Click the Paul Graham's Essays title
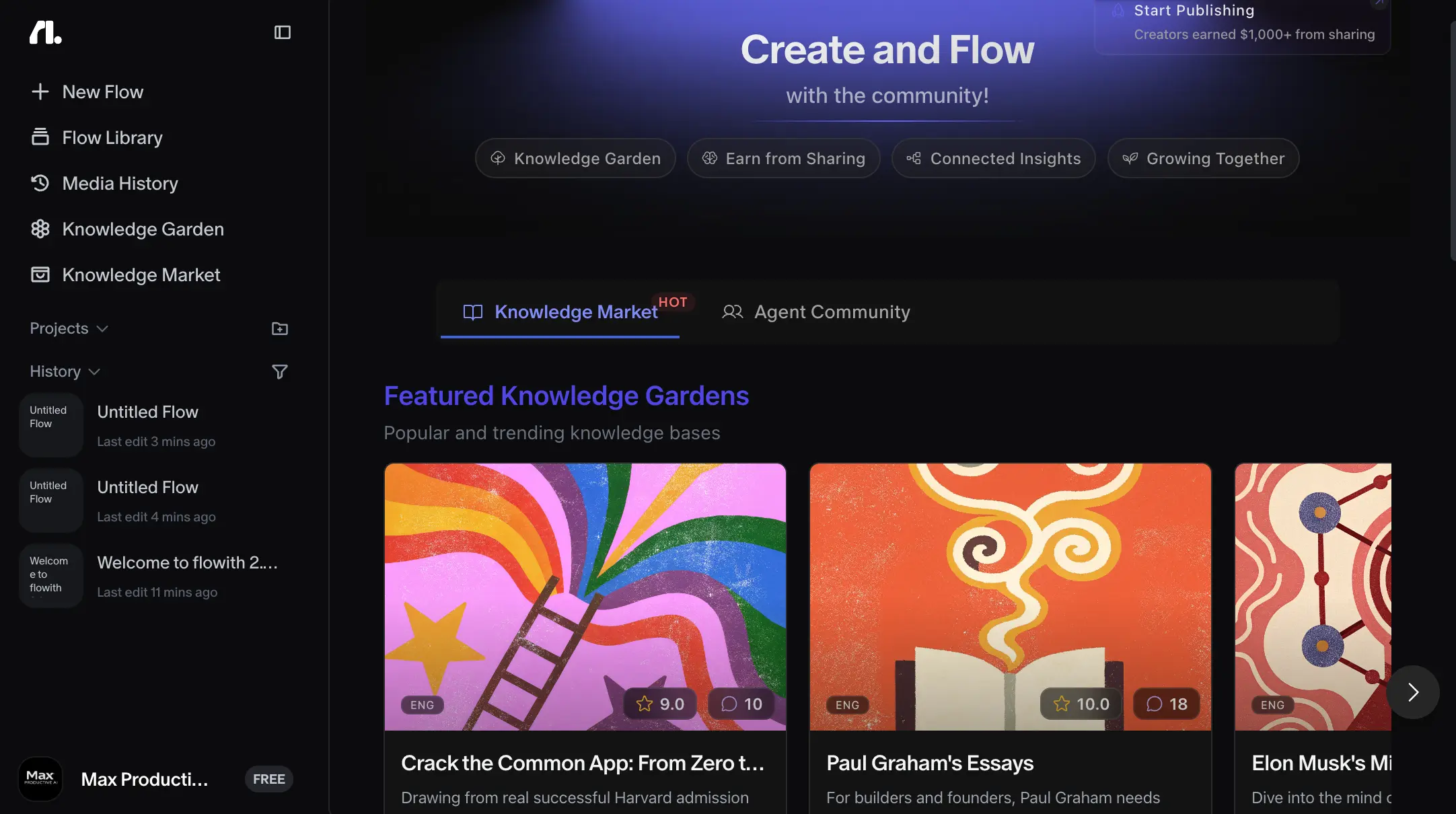This screenshot has height=814, width=1456. [x=930, y=763]
